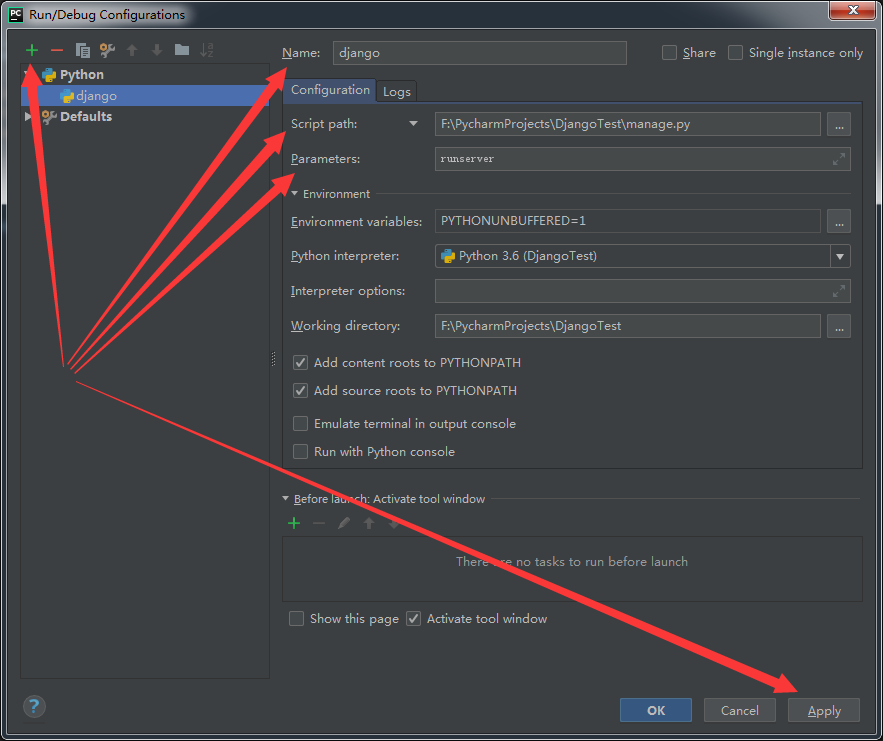Expand the Defaults tree node
The width and height of the screenshot is (883, 741).
click(x=28, y=116)
